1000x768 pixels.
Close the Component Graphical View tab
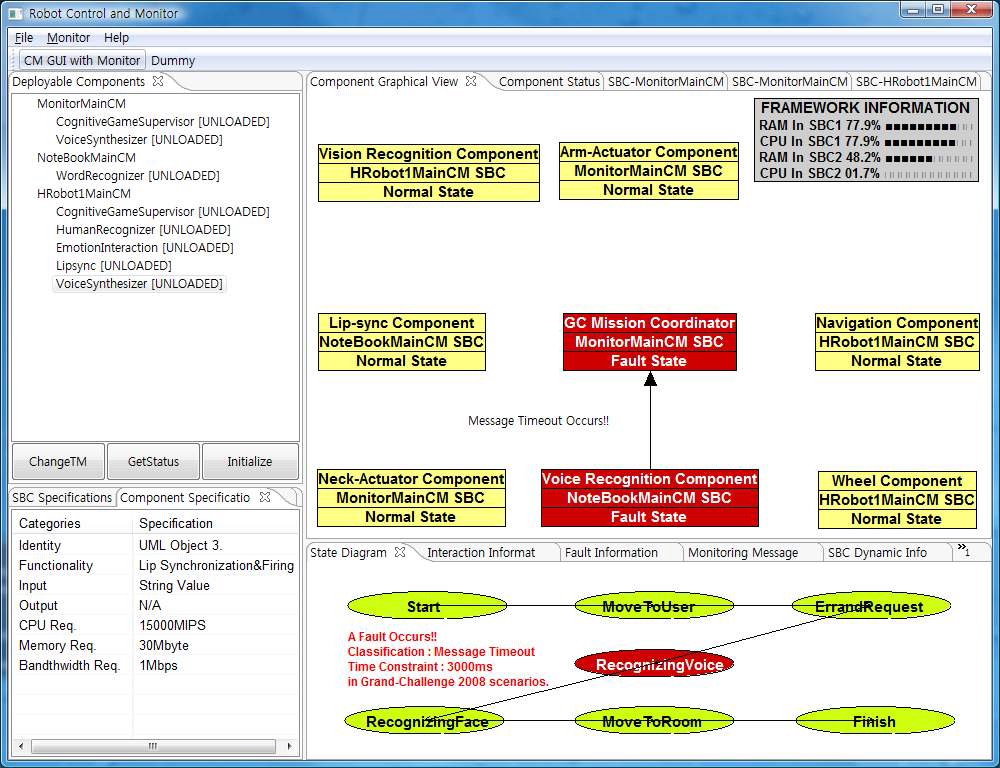click(471, 82)
